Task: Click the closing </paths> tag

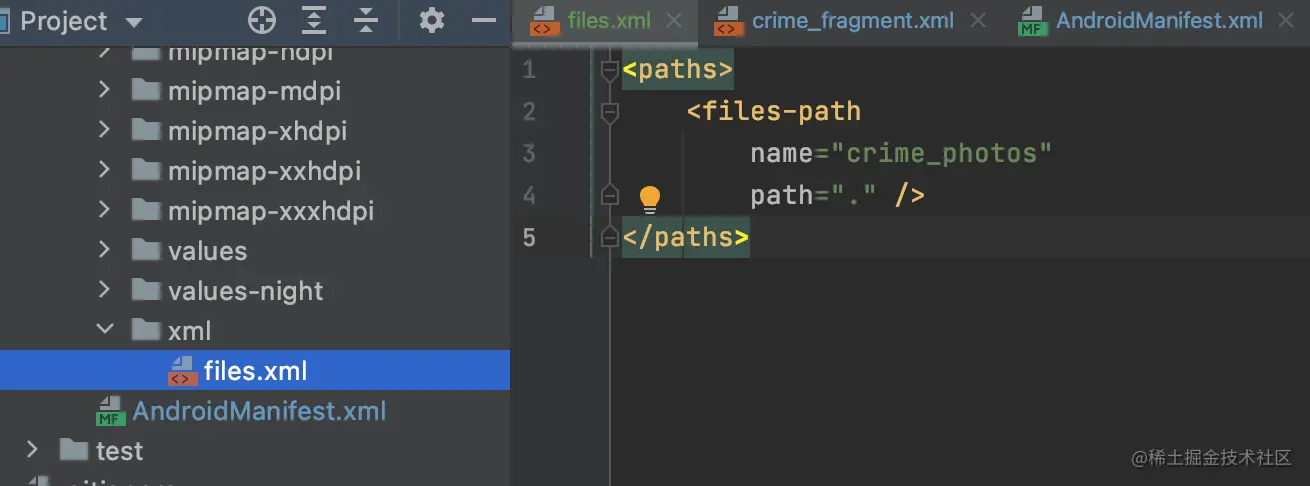Action: click(685, 237)
